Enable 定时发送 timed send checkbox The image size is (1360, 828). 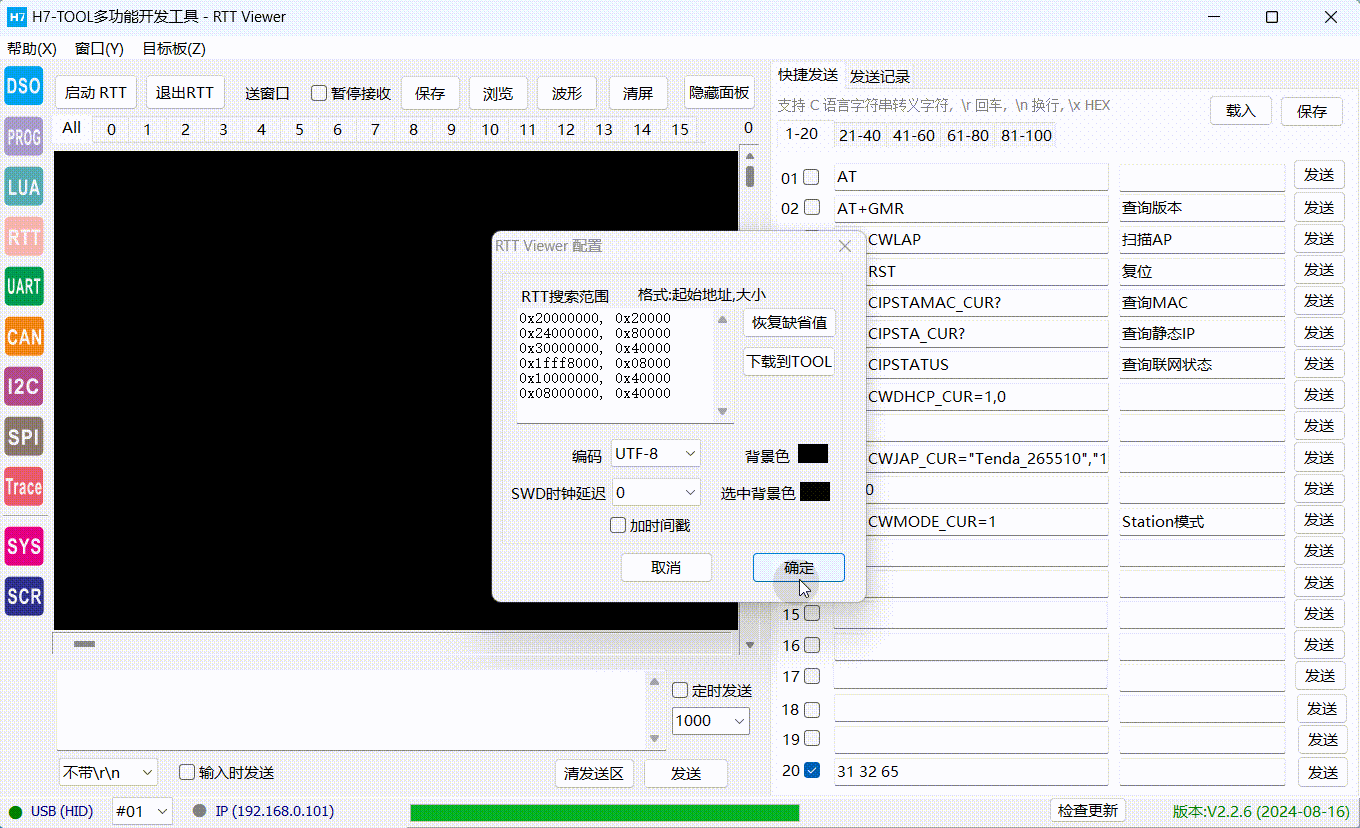click(680, 690)
